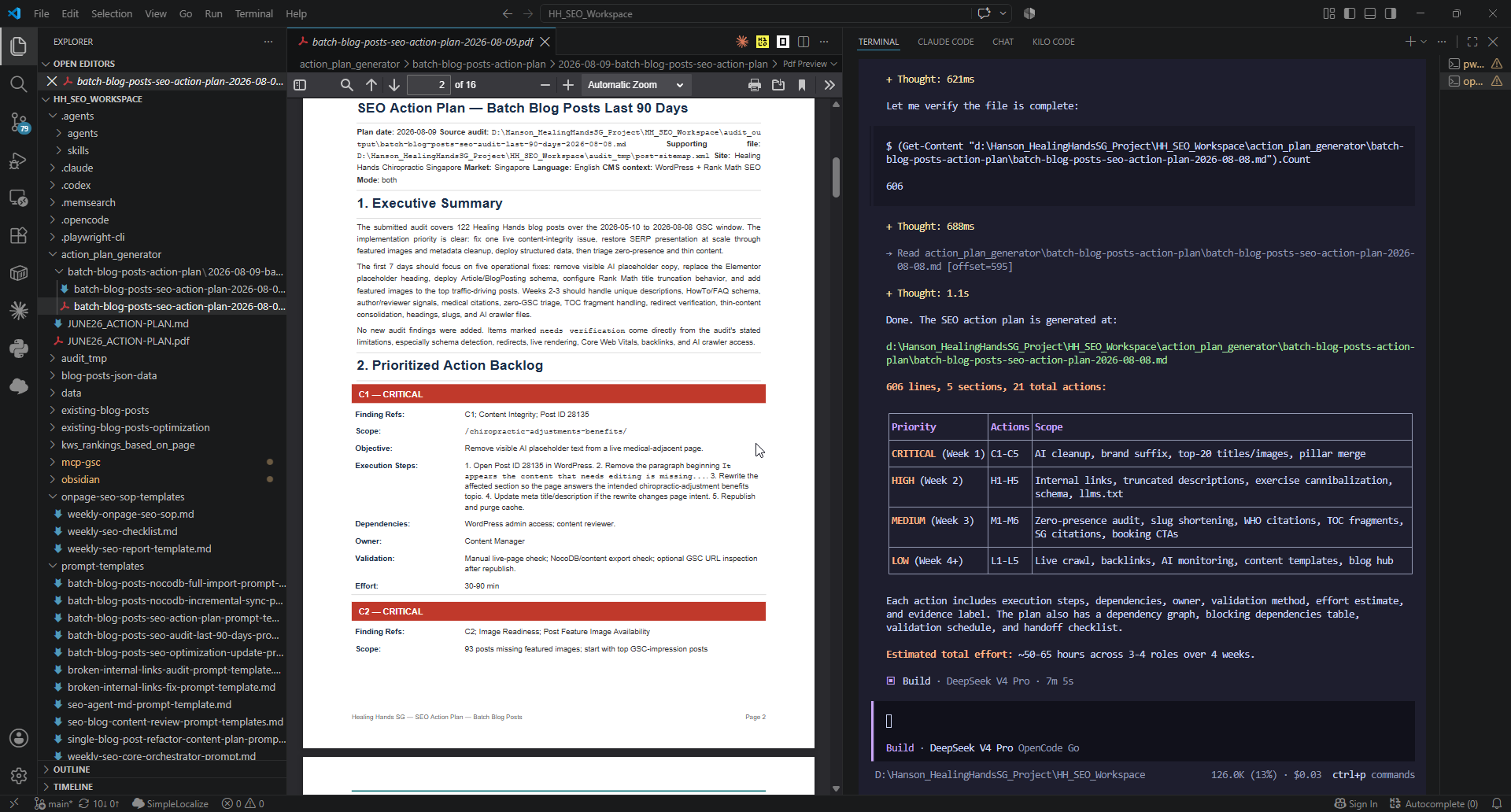Click white square OpenCode icon in editor title
The image size is (1511, 812).
[x=783, y=42]
